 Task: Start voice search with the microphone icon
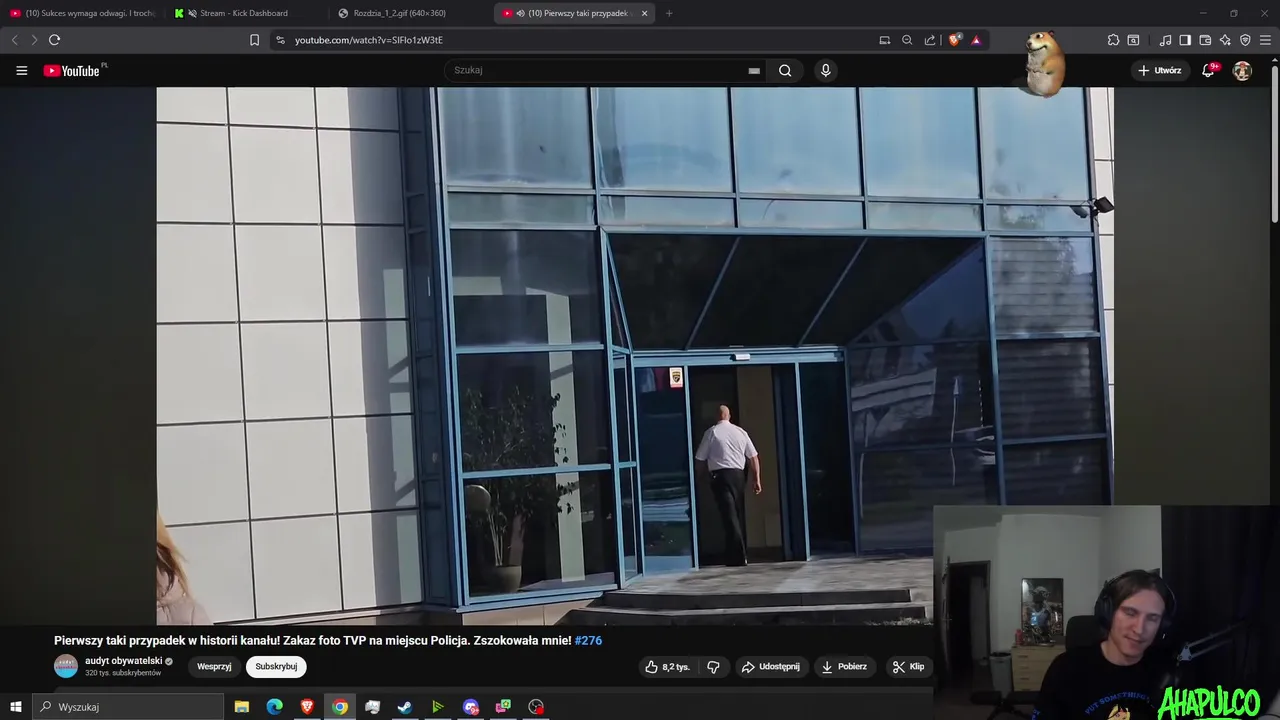(825, 70)
